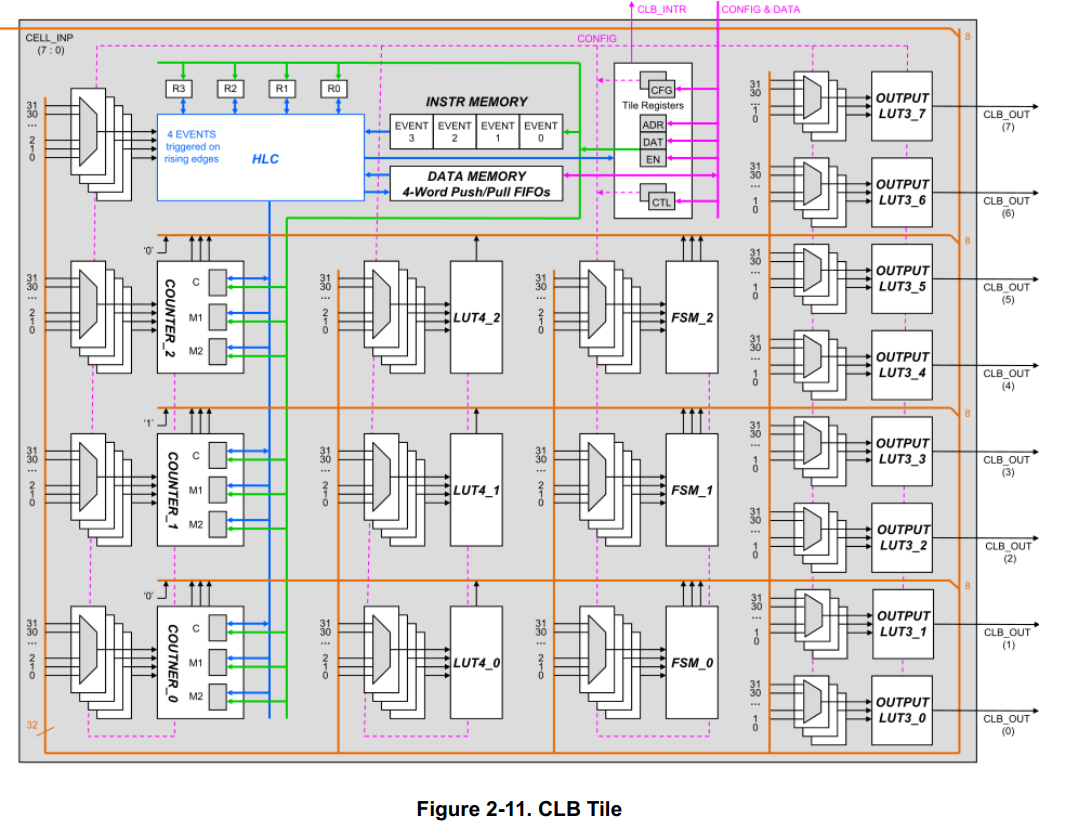Click the INSTR MEMORY block
Screen dimensions: 1065x830
(476, 101)
